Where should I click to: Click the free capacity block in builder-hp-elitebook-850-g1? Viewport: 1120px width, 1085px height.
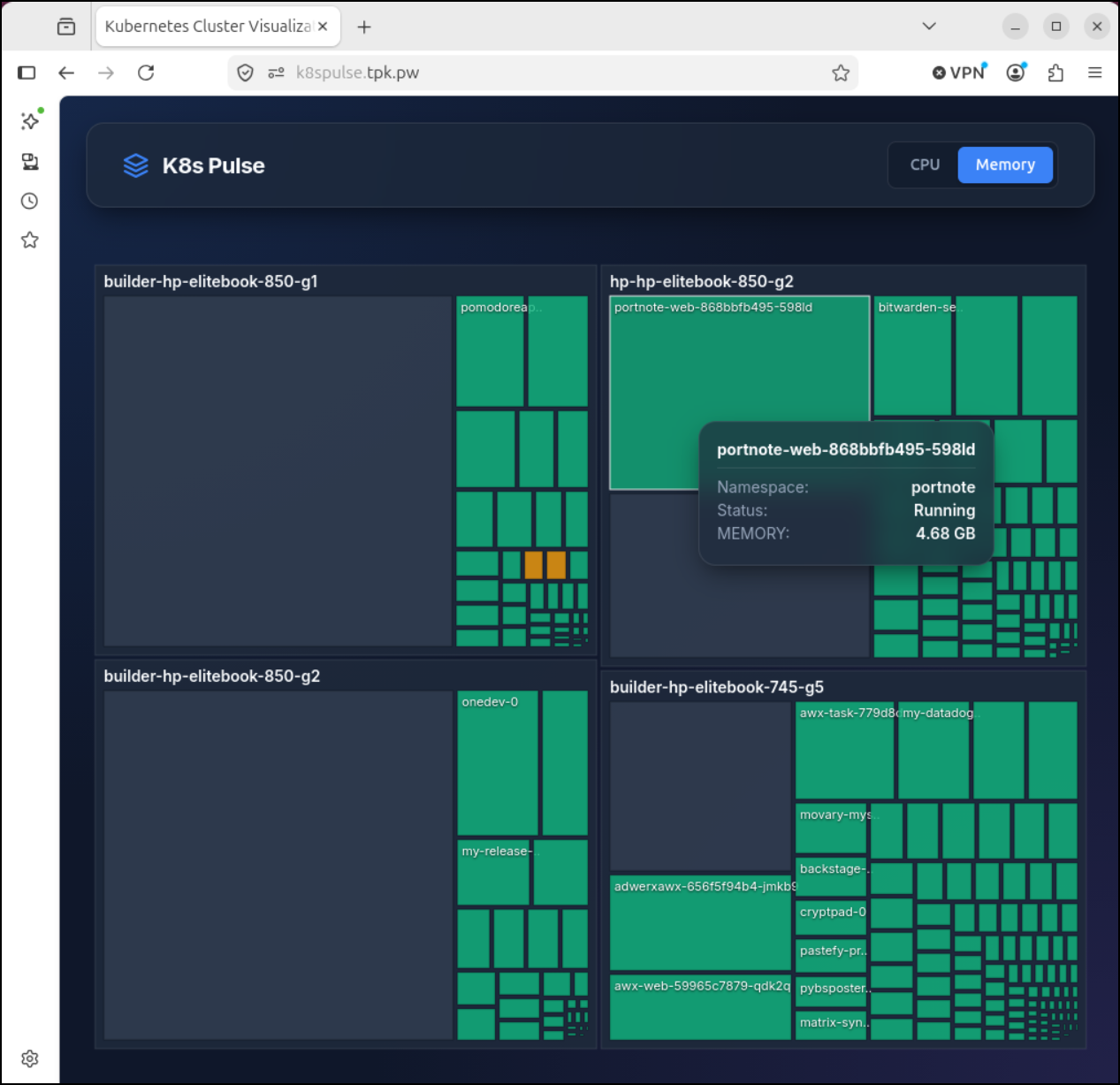coord(278,471)
